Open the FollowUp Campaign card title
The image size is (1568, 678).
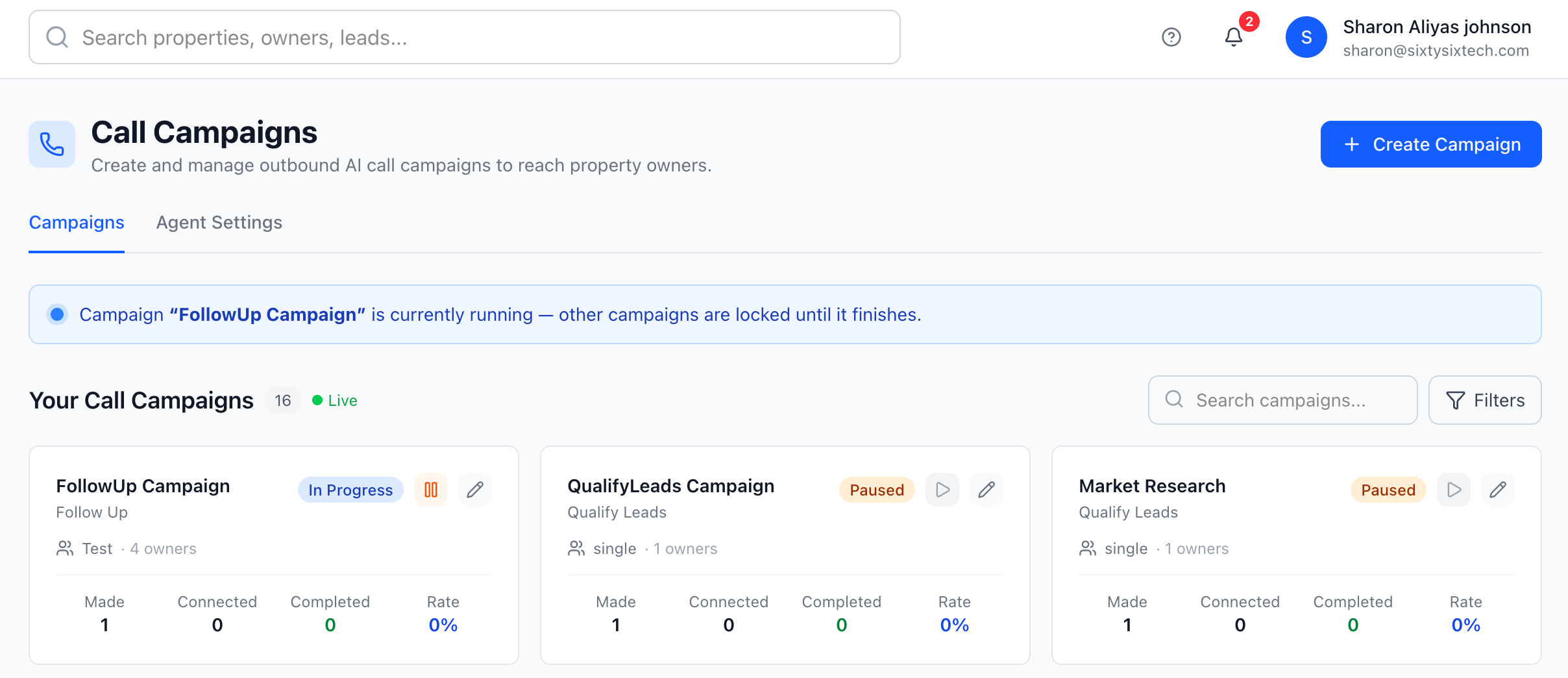pyautogui.click(x=143, y=486)
